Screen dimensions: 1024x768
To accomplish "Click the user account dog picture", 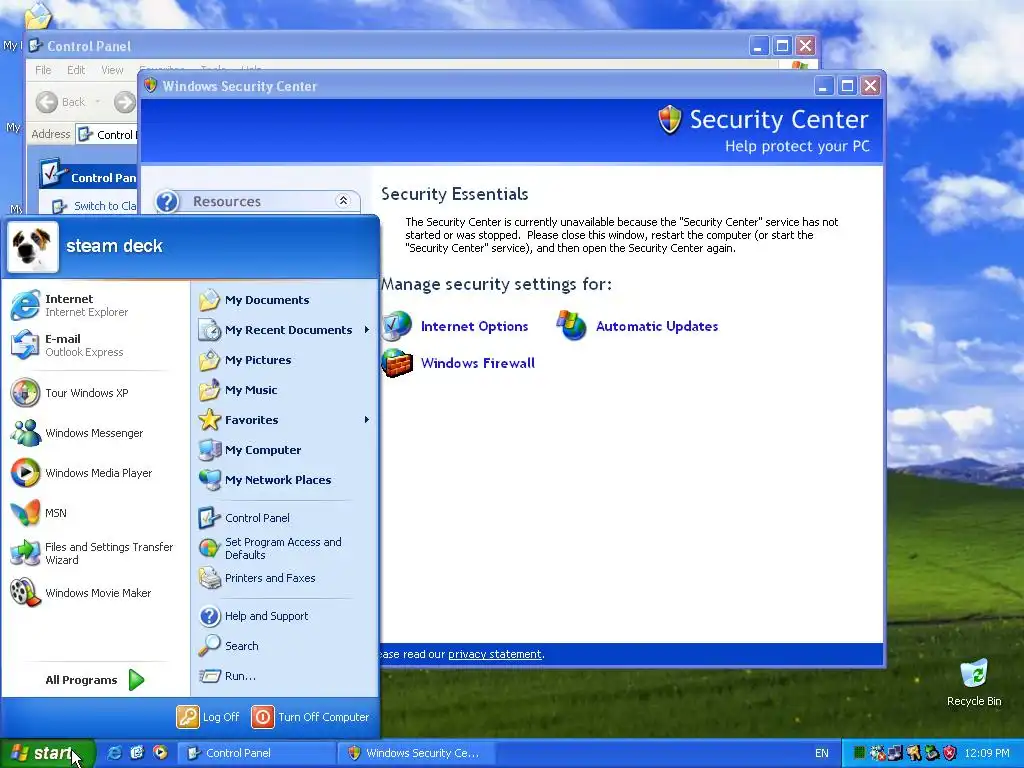I will tap(33, 247).
